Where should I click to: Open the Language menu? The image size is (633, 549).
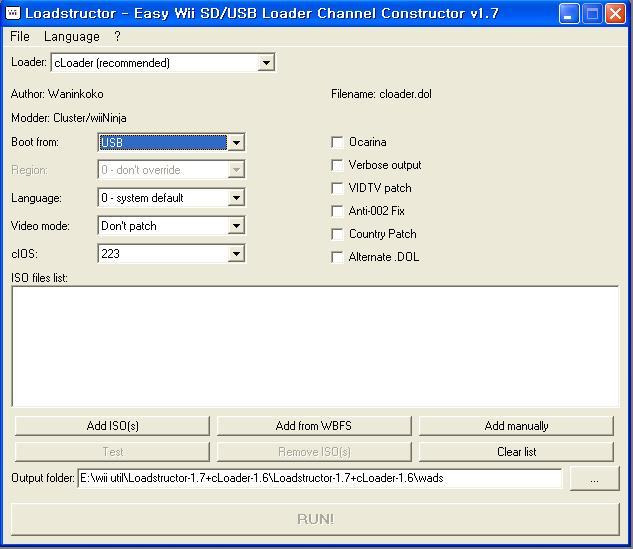click(x=72, y=36)
